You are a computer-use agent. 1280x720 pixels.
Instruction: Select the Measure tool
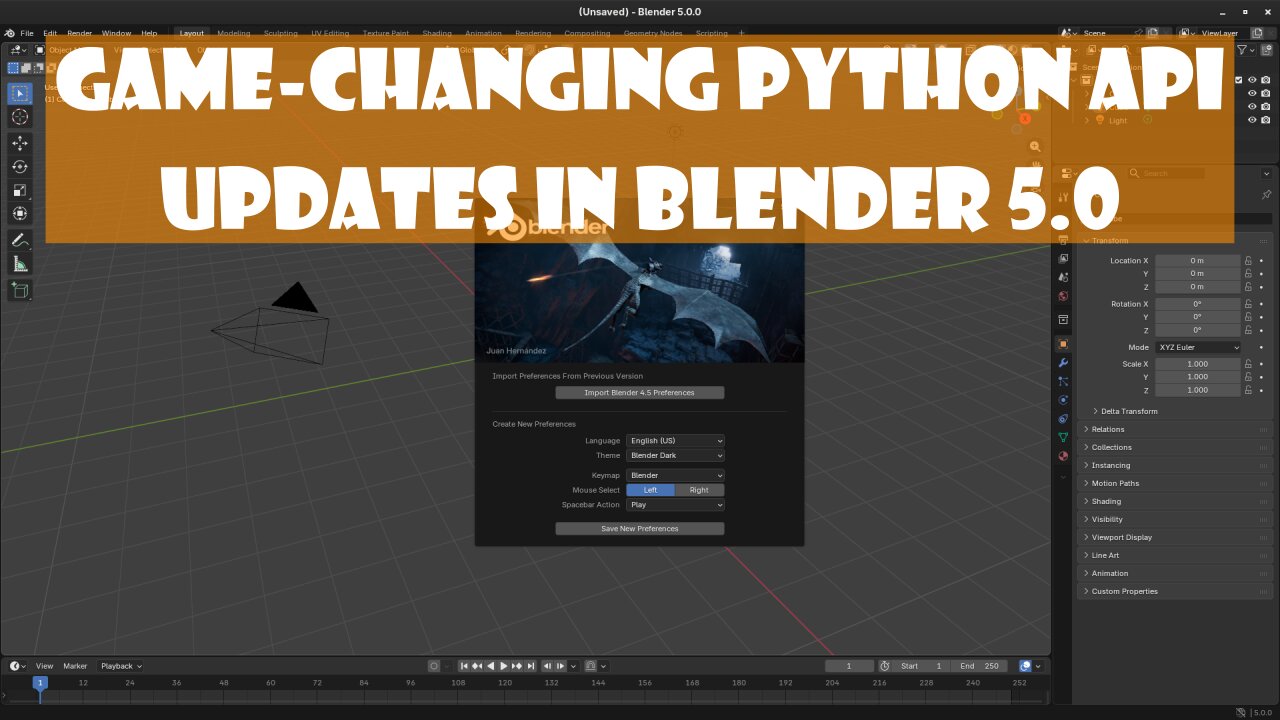20,264
